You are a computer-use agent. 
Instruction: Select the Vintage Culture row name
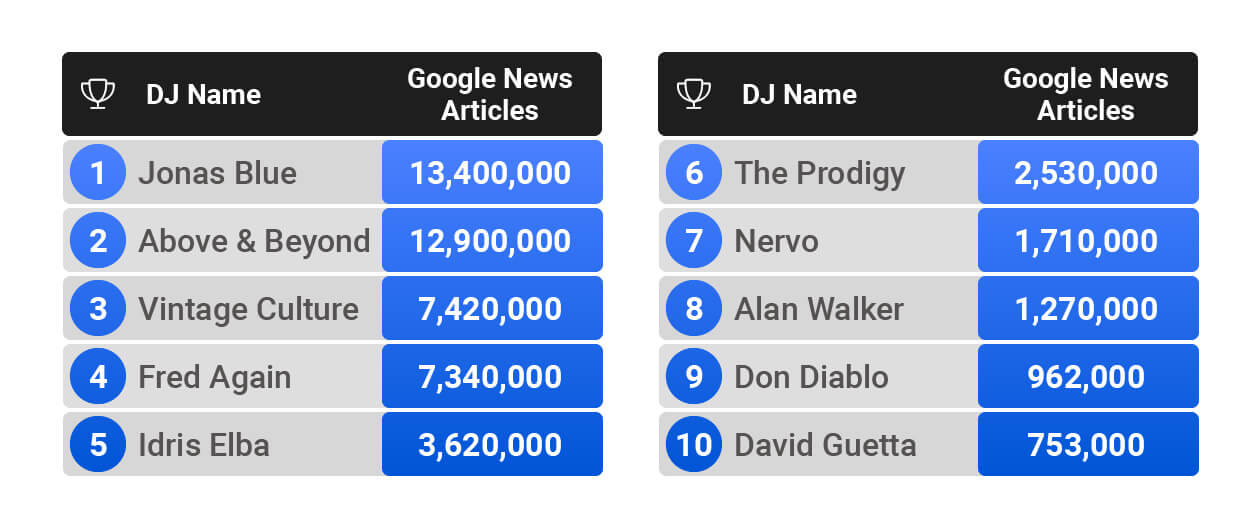click(x=248, y=309)
